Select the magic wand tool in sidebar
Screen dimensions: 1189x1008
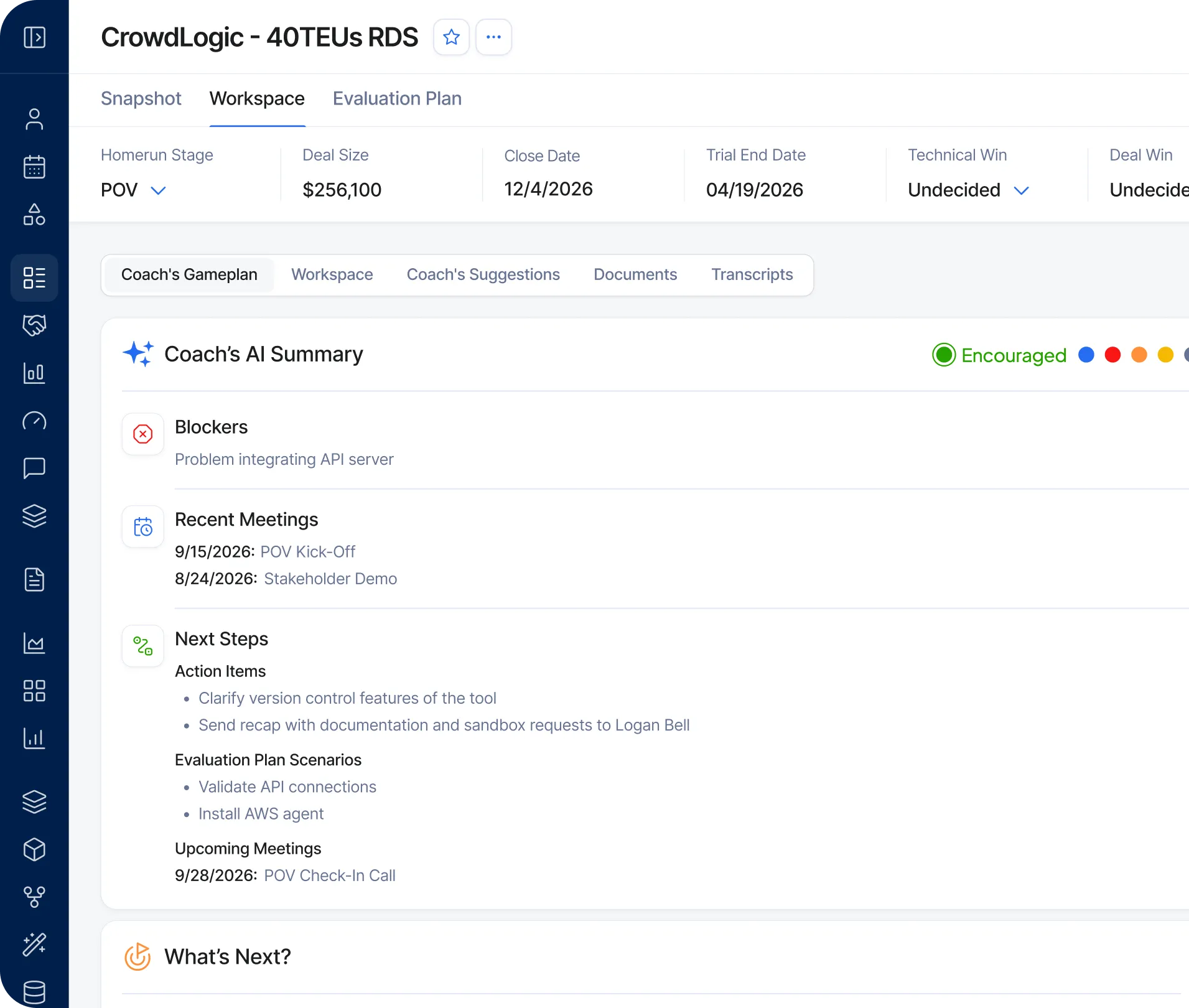click(x=35, y=945)
